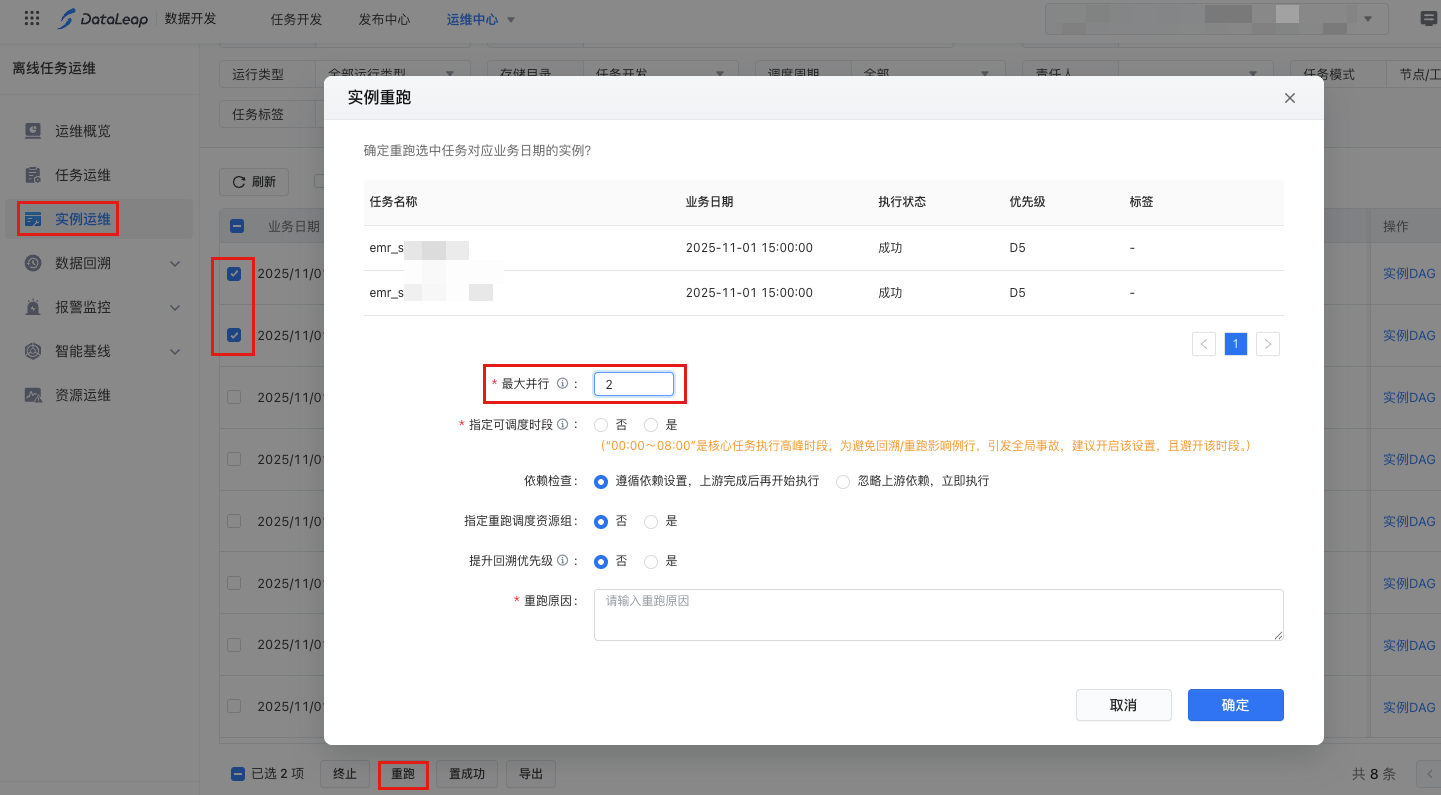Viewport: 1441px width, 795px height.
Task: Select 是 for 指定可调度时段
Action: 651,425
